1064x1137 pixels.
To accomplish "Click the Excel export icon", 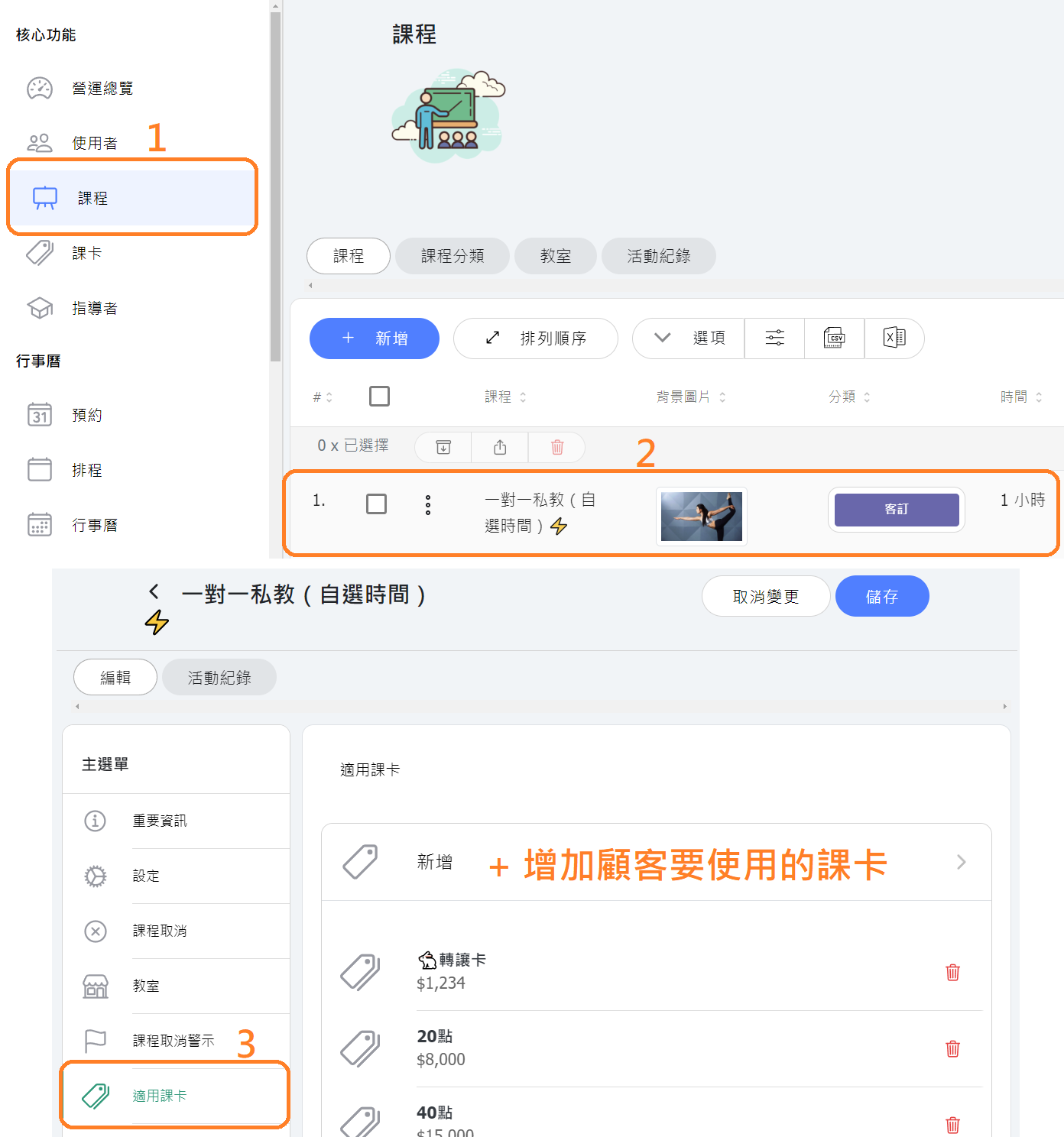I will pyautogui.click(x=894, y=338).
